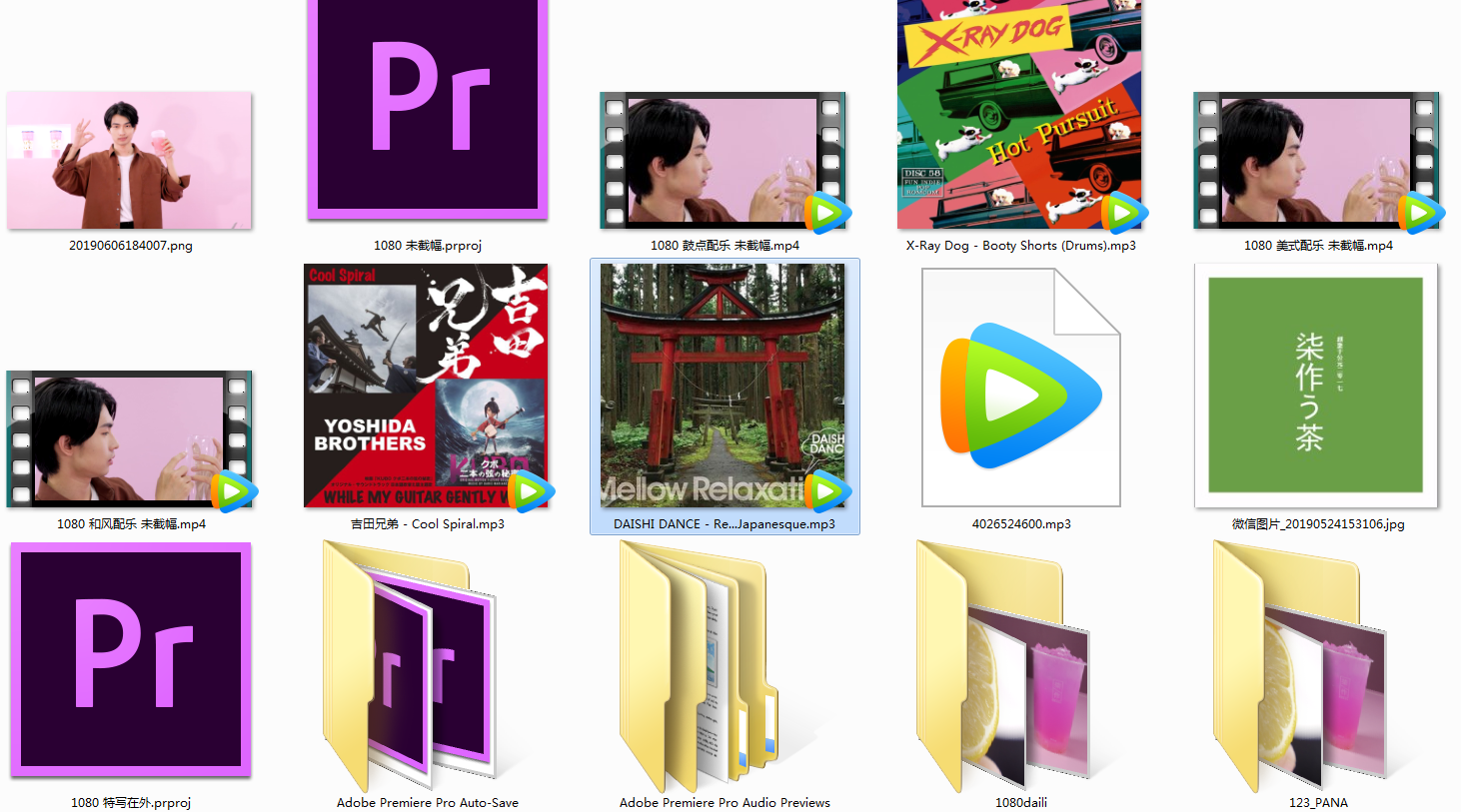Image resolution: width=1461 pixels, height=812 pixels.
Task: Click the file name 1080 未截幅.prproj
Action: coord(428,246)
